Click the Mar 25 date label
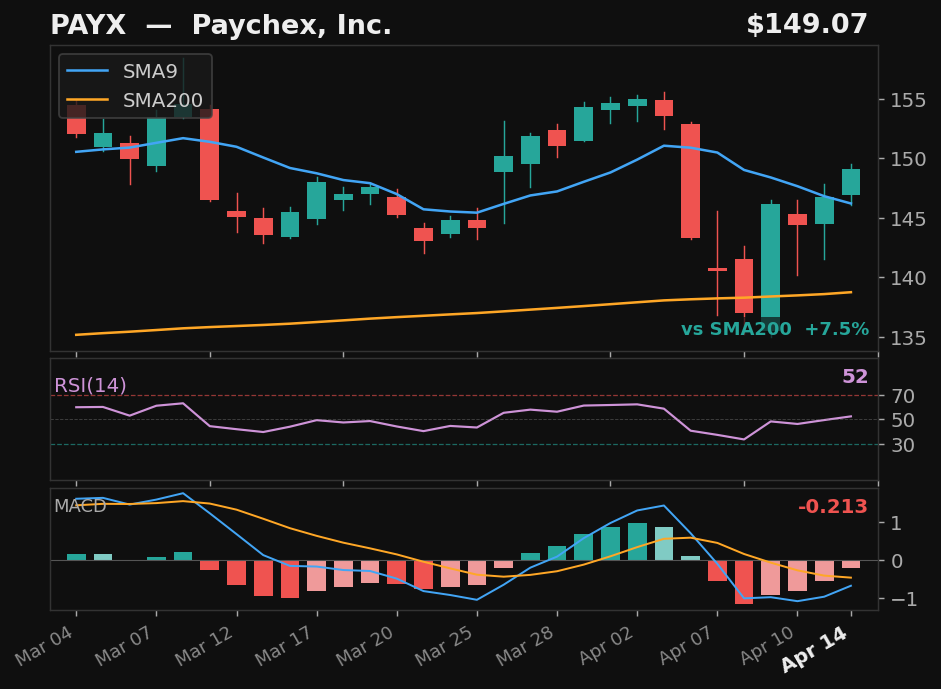 coord(446,645)
